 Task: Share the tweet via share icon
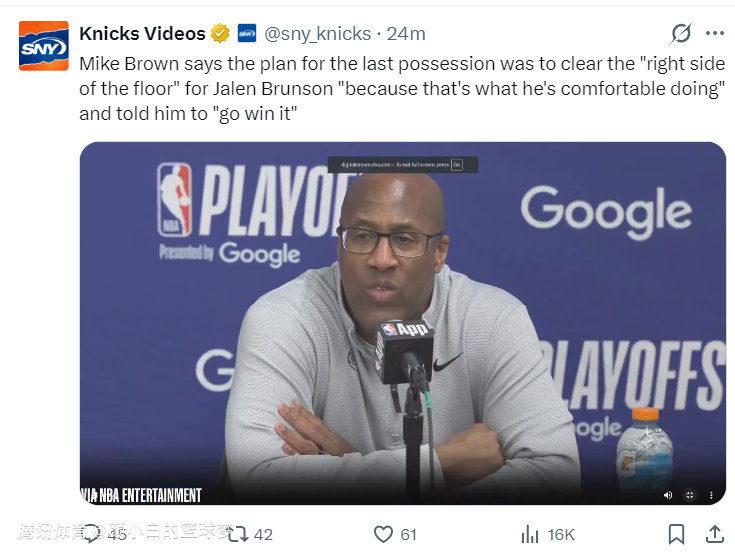714,534
